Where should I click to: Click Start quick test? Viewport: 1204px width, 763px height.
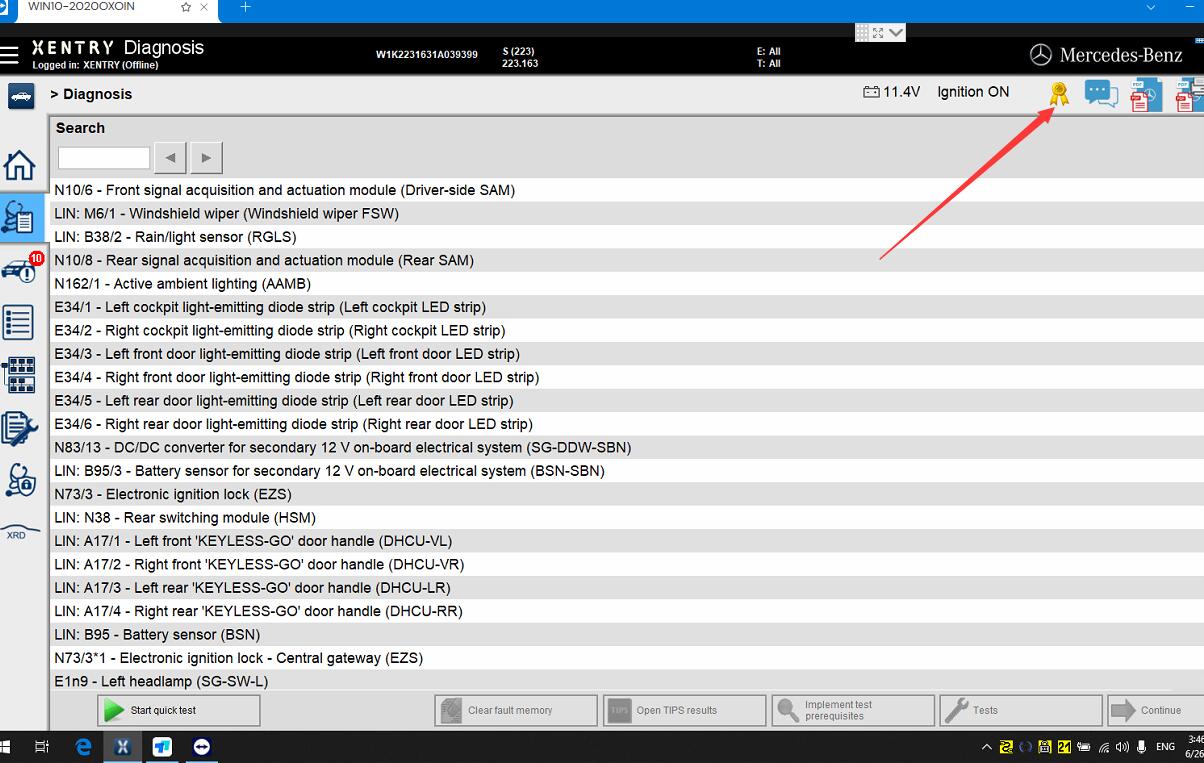point(178,710)
